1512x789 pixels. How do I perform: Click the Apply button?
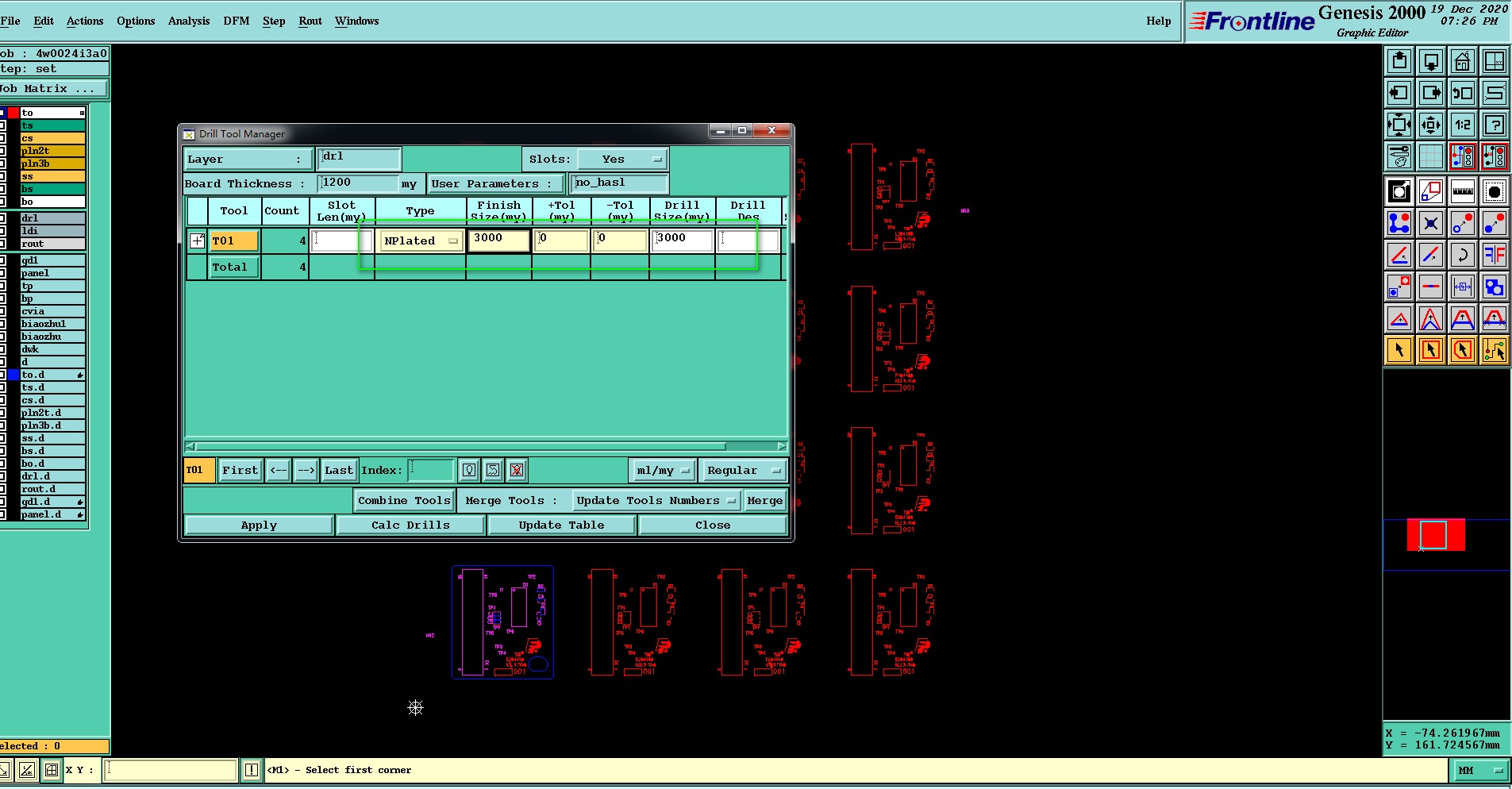click(259, 525)
